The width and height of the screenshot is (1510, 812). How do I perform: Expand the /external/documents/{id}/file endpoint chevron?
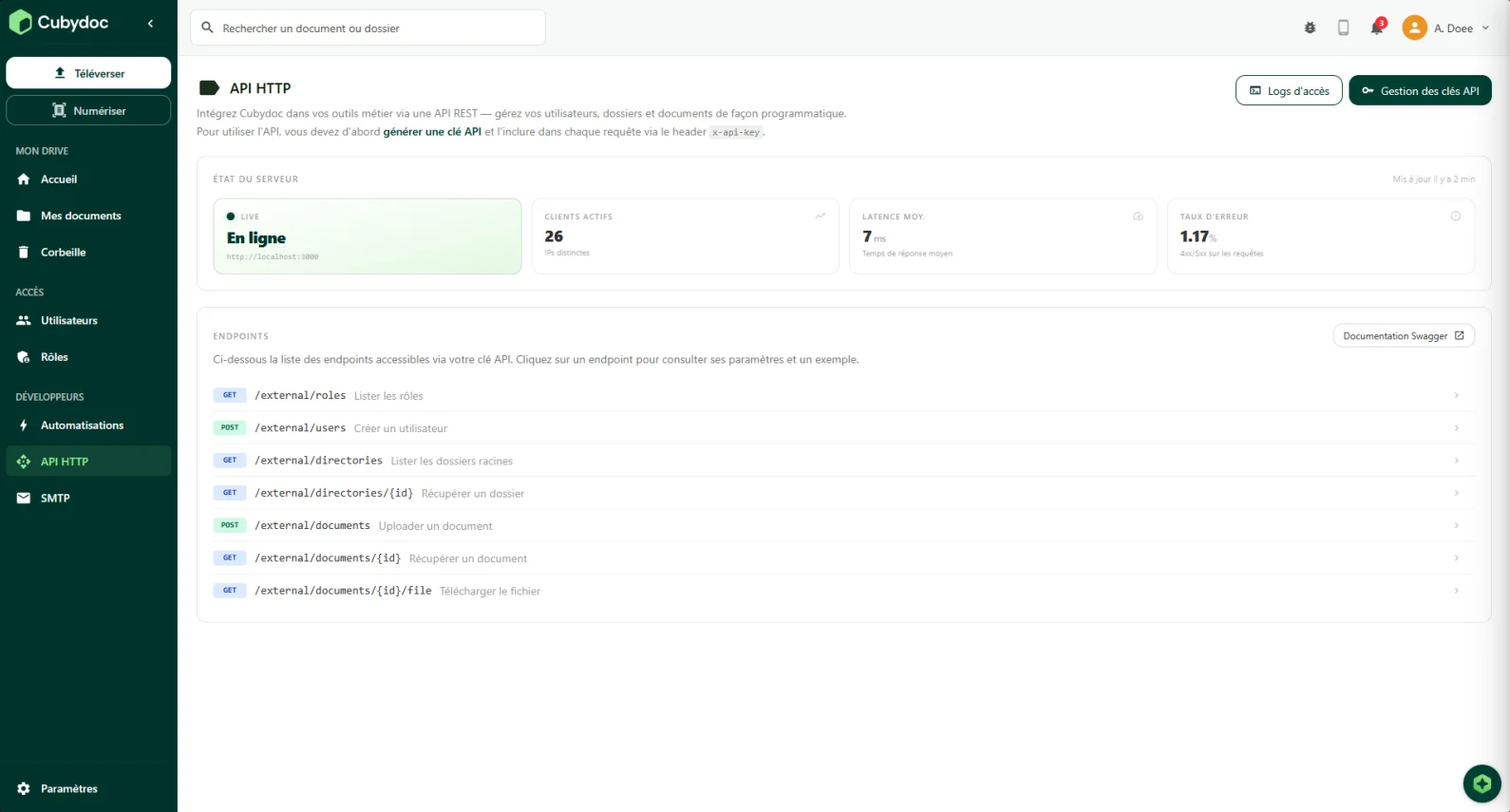[x=1456, y=591]
